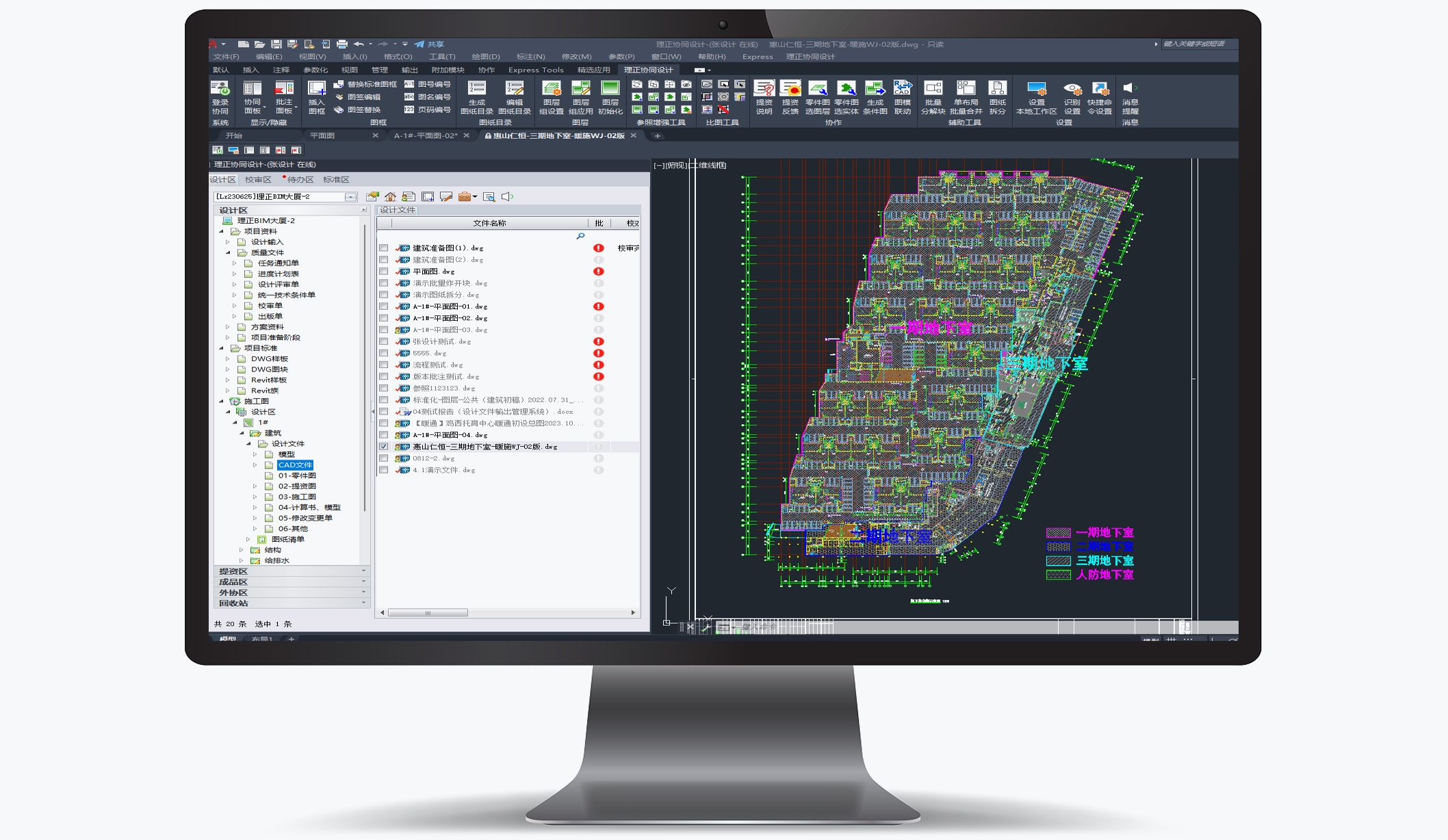1448x840 pixels.
Task: Open the 理正BIM大厦-2 project dropdown
Action: pos(350,197)
